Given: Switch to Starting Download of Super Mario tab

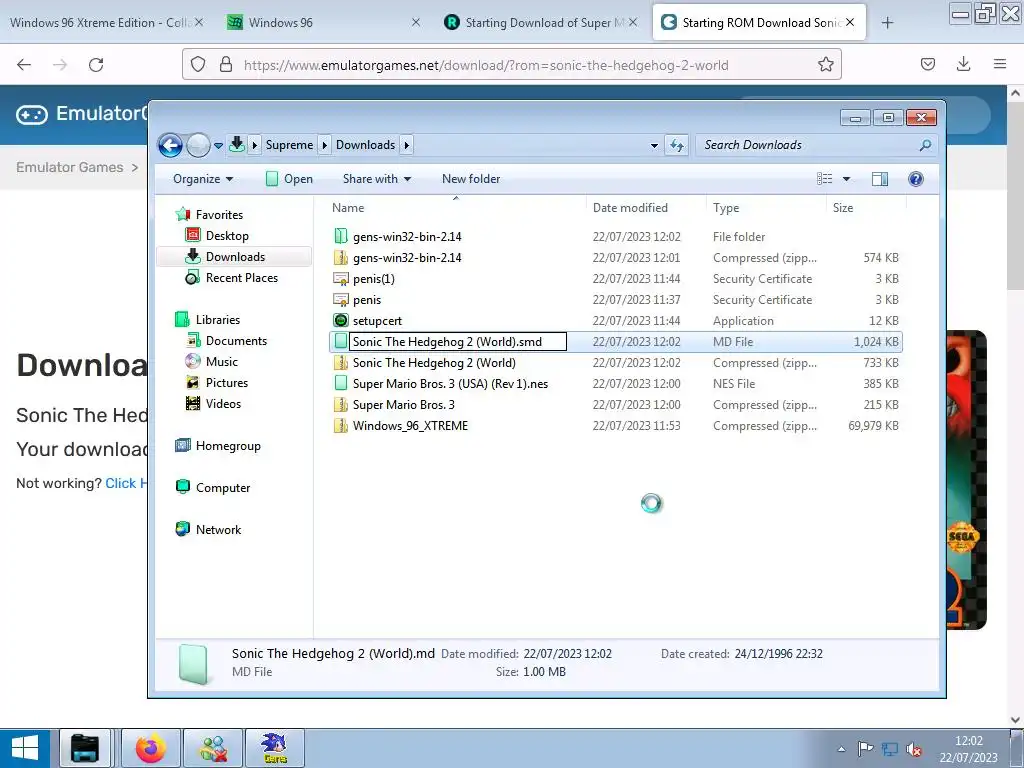Looking at the screenshot, I should [x=541, y=22].
